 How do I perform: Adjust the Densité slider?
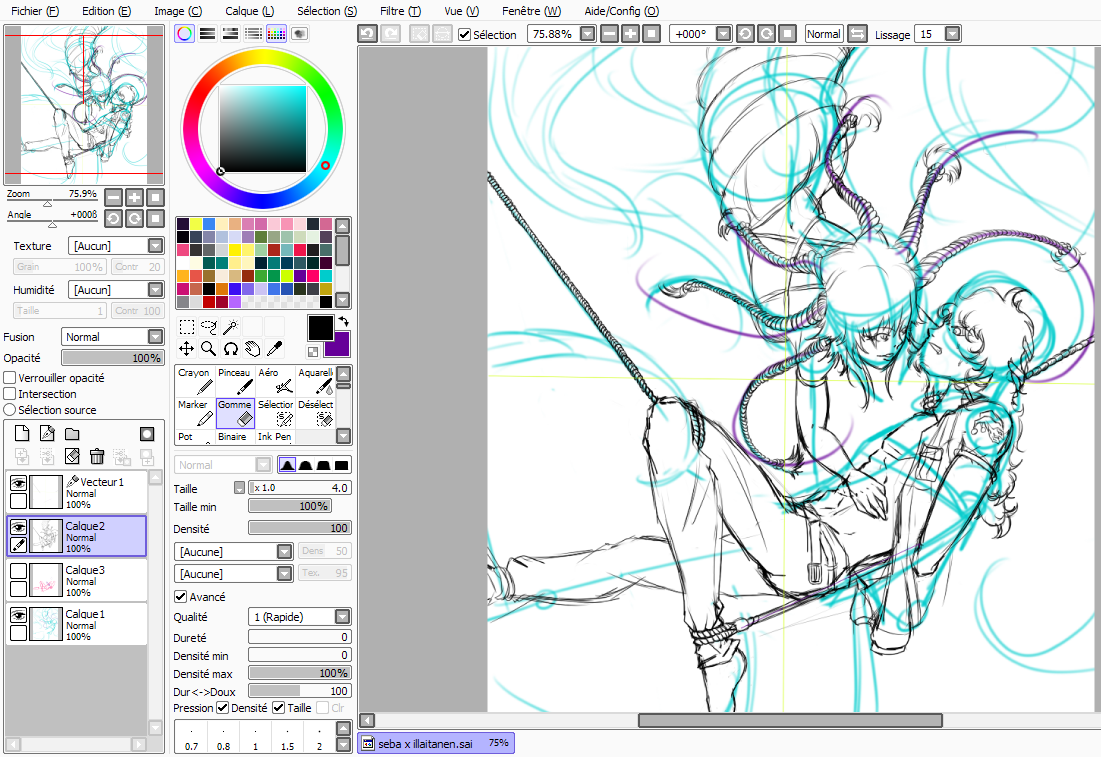(300, 528)
